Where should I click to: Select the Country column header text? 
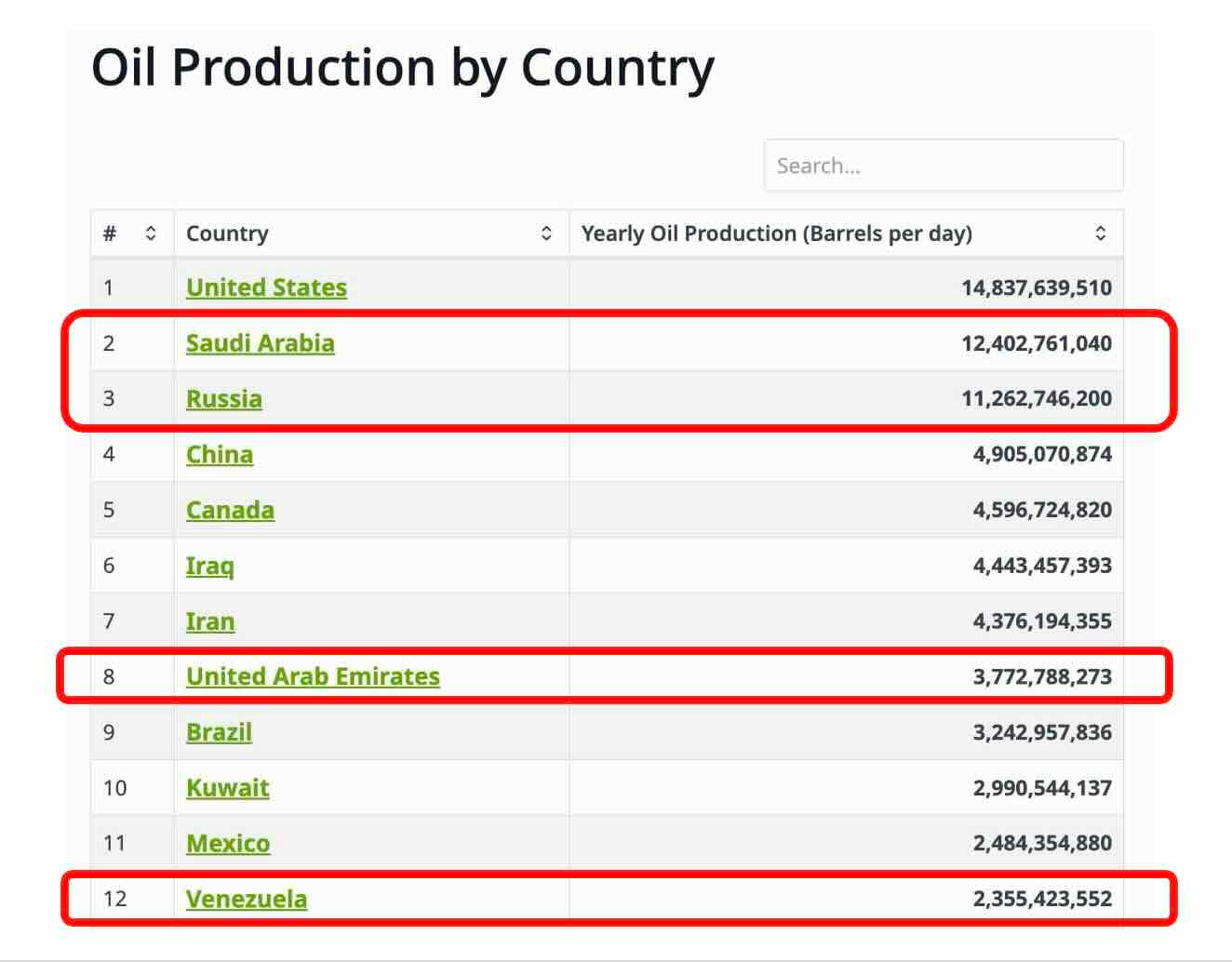227,234
